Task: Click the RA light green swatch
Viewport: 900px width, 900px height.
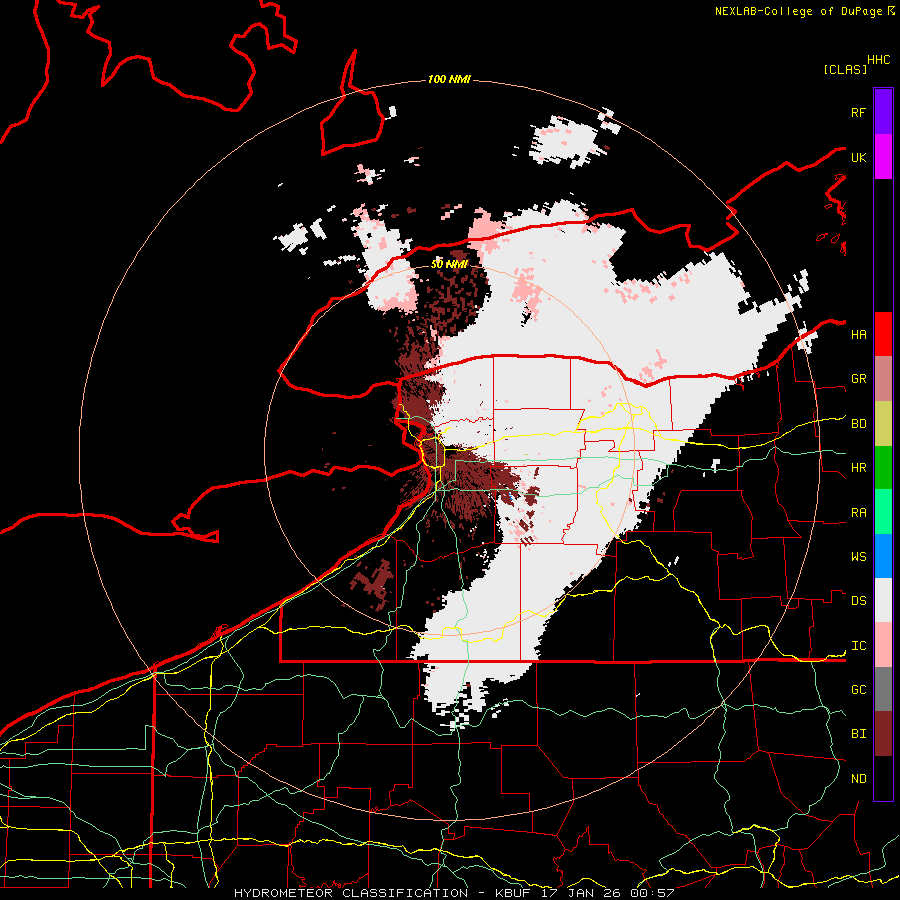Action: coord(883,512)
